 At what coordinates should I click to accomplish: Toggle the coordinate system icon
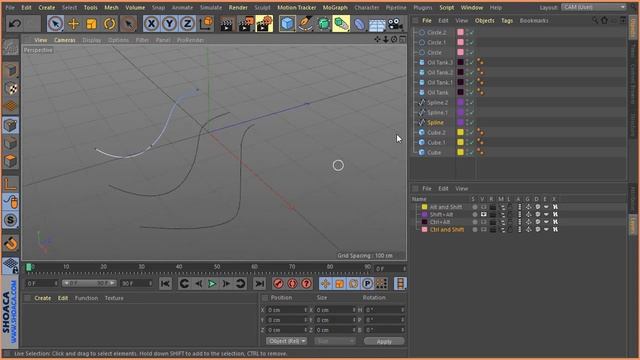tap(207, 24)
